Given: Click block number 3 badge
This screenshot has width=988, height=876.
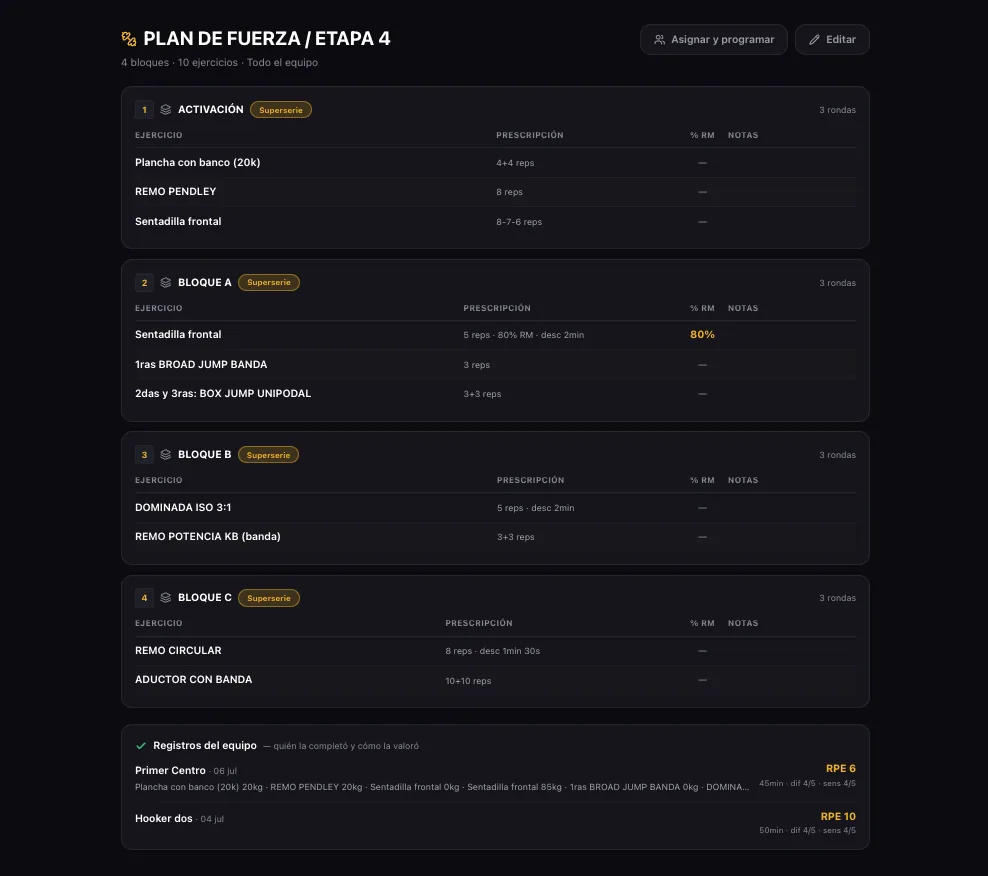Looking at the screenshot, I should point(144,454).
